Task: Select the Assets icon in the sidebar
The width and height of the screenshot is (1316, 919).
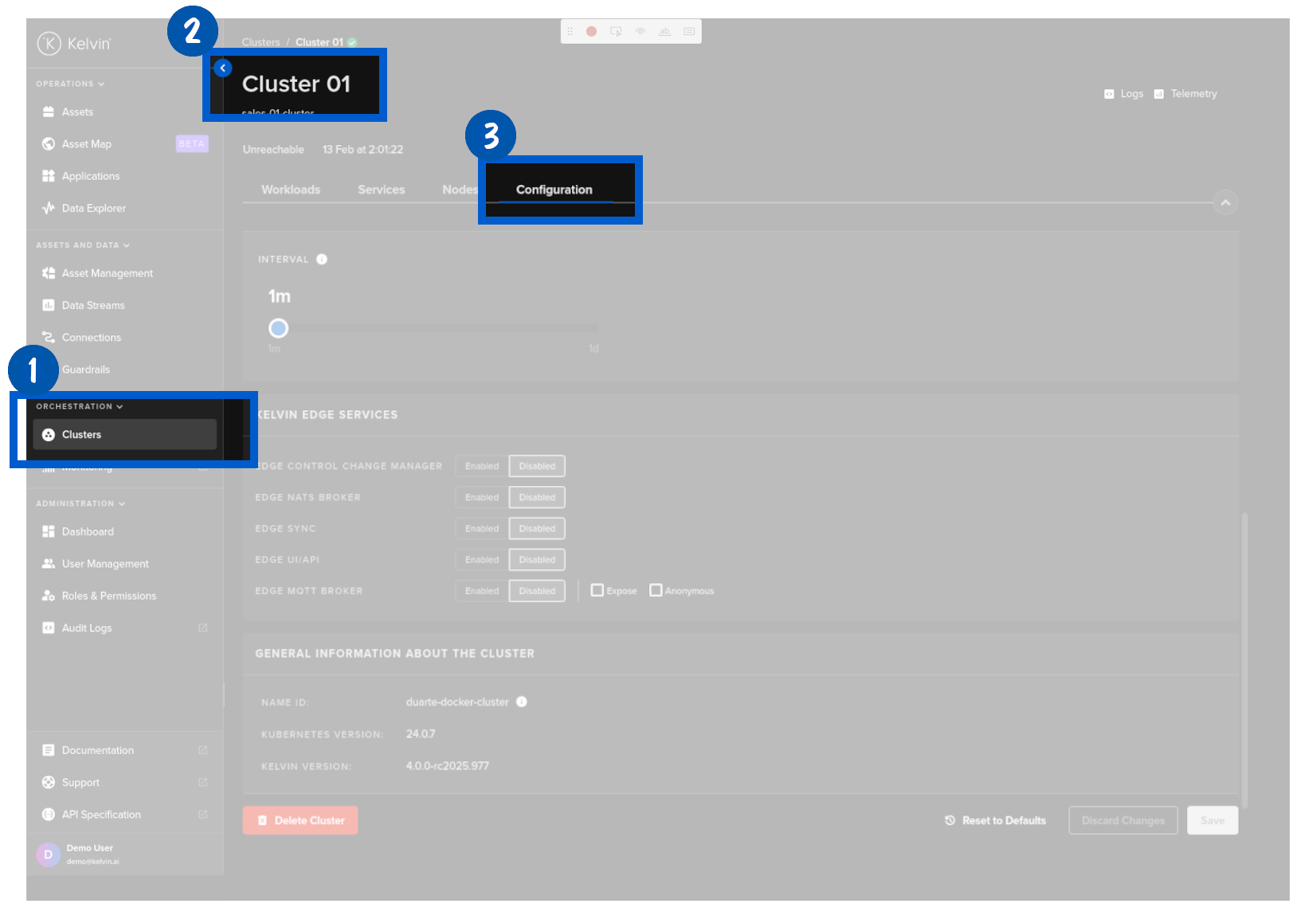Action: pyautogui.click(x=49, y=111)
